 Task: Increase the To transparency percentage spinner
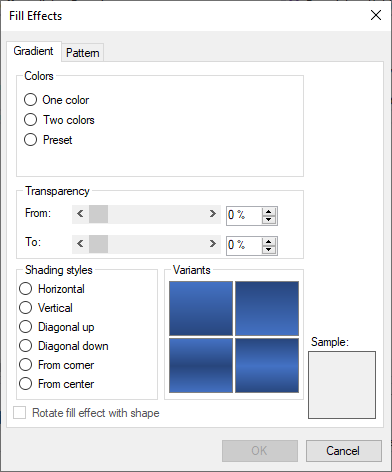click(x=269, y=242)
